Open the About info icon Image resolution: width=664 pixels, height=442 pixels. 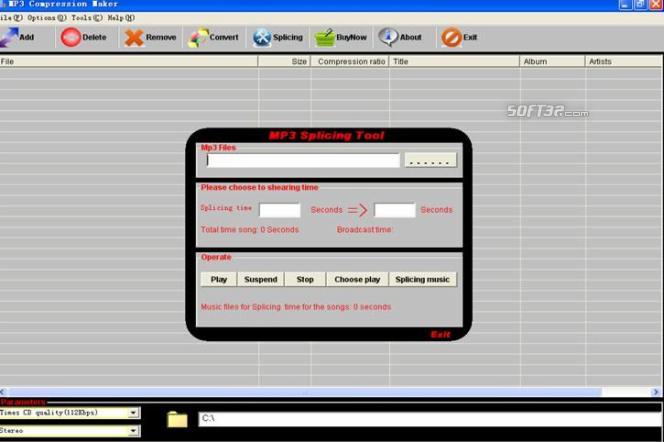[388, 37]
